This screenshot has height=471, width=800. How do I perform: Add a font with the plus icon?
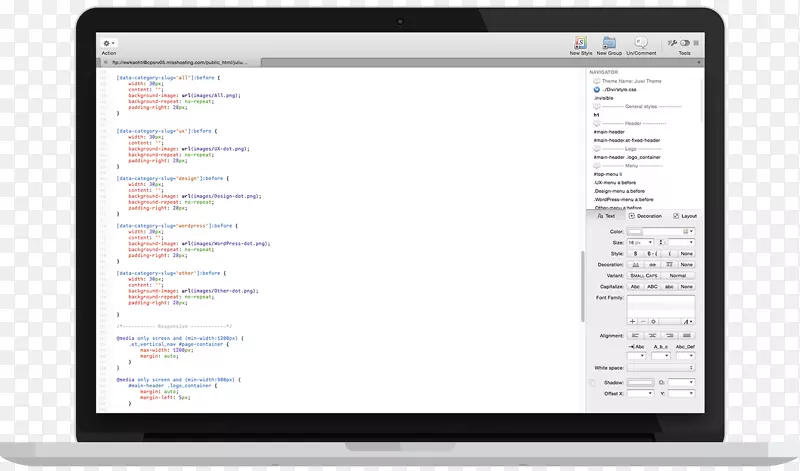pos(632,320)
